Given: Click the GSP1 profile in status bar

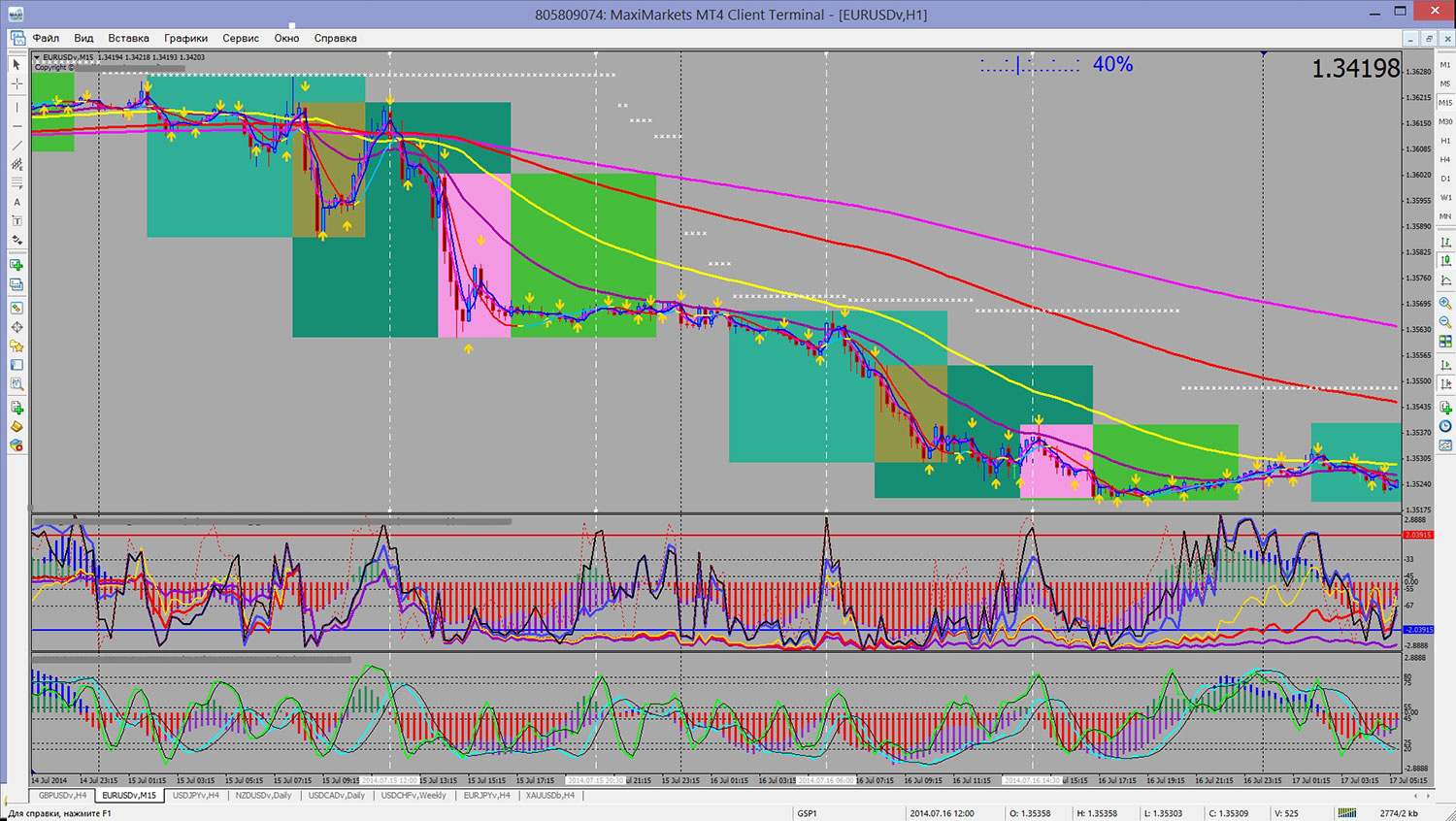Looking at the screenshot, I should pos(808,813).
